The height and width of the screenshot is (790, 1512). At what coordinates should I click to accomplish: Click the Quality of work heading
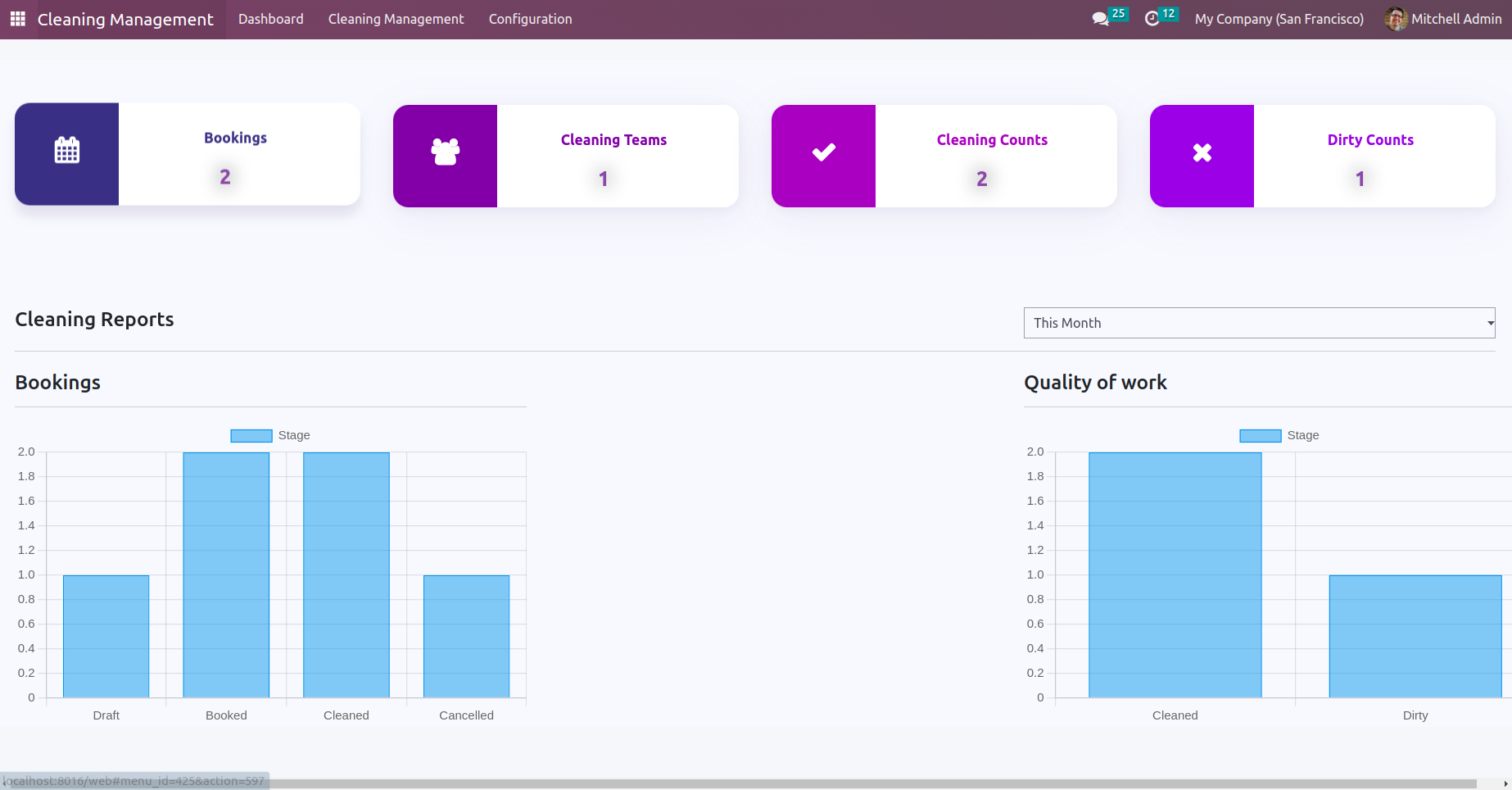[1096, 383]
